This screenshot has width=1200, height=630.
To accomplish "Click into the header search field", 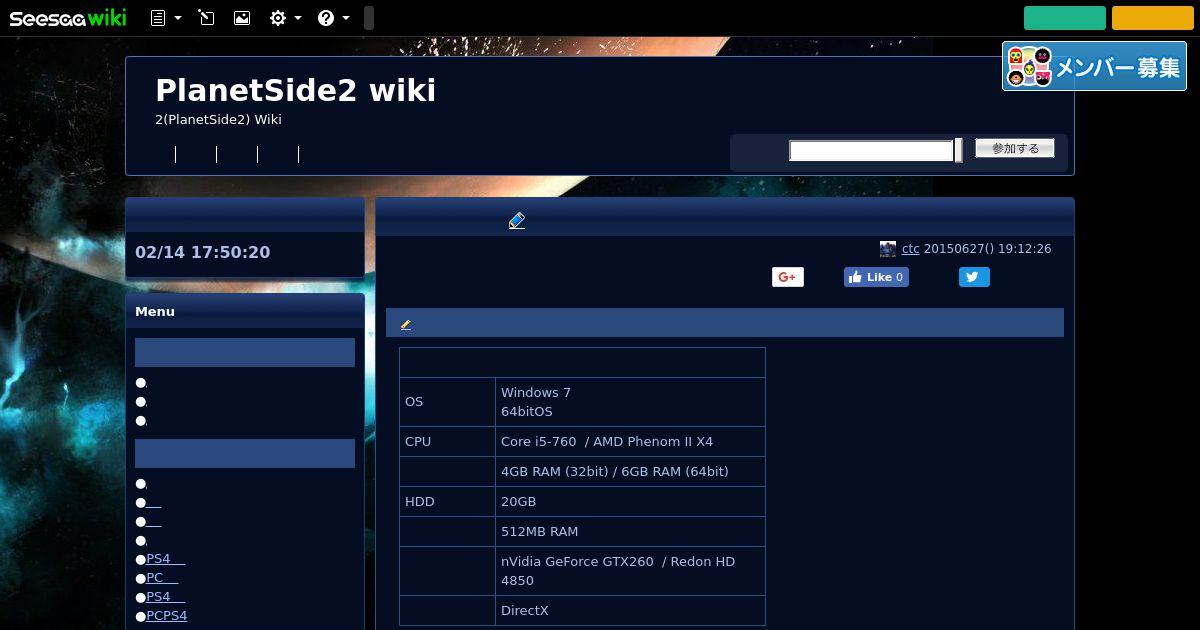I will point(871,150).
